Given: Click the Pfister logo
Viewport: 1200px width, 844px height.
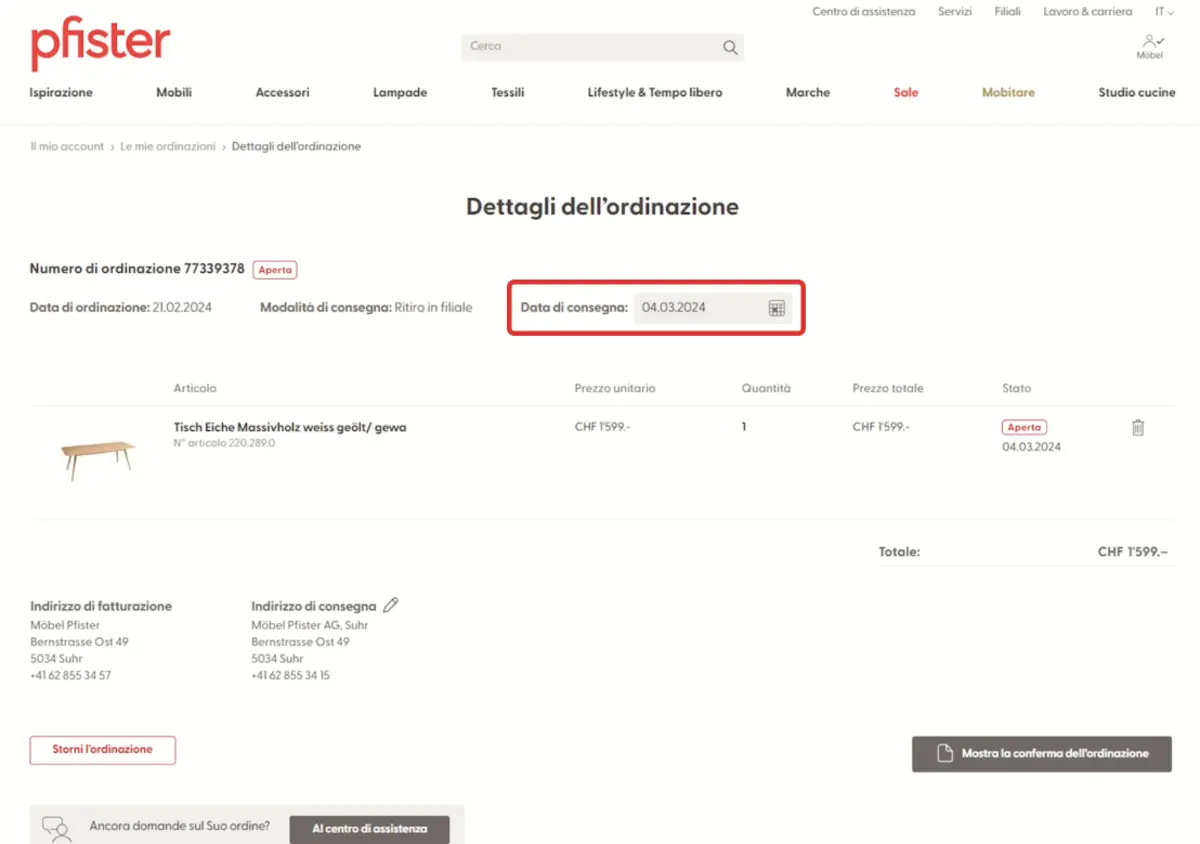Looking at the screenshot, I should (100, 45).
